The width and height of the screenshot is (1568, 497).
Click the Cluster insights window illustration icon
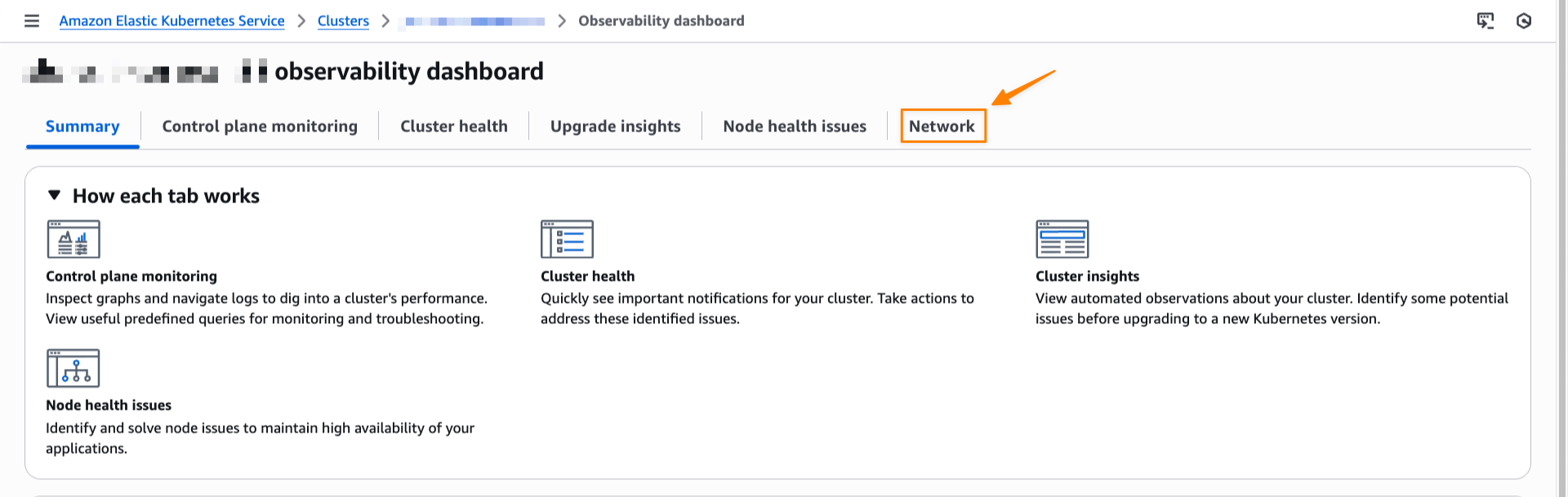[1062, 239]
